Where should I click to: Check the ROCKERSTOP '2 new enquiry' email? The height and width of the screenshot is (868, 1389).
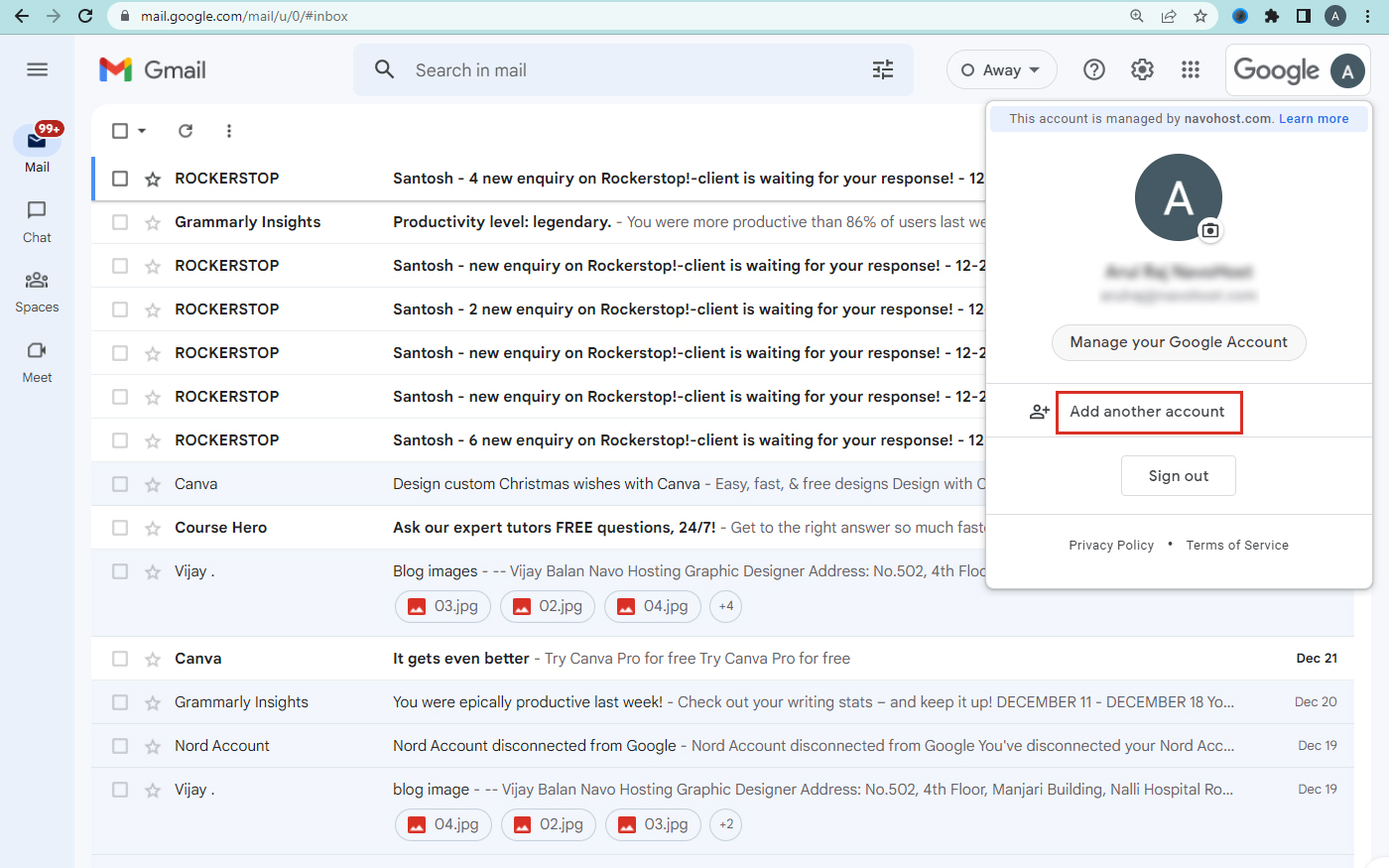click(x=120, y=310)
